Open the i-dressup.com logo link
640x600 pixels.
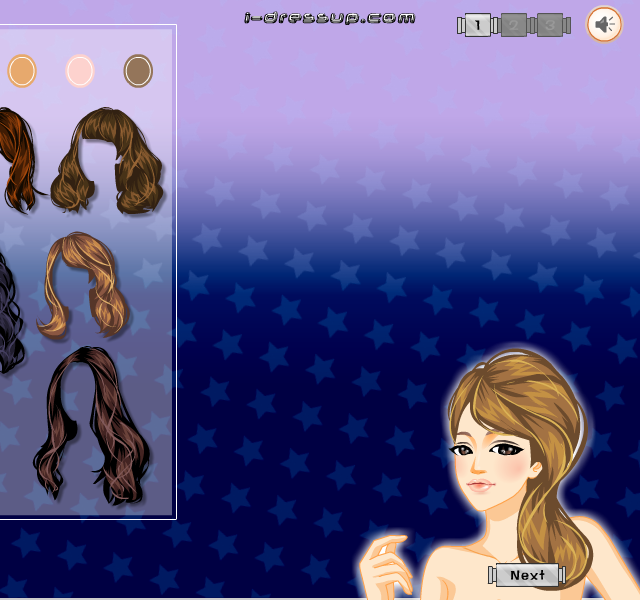click(x=330, y=18)
